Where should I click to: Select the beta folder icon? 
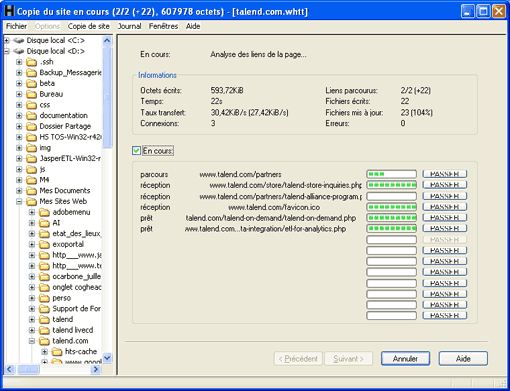tap(31, 83)
